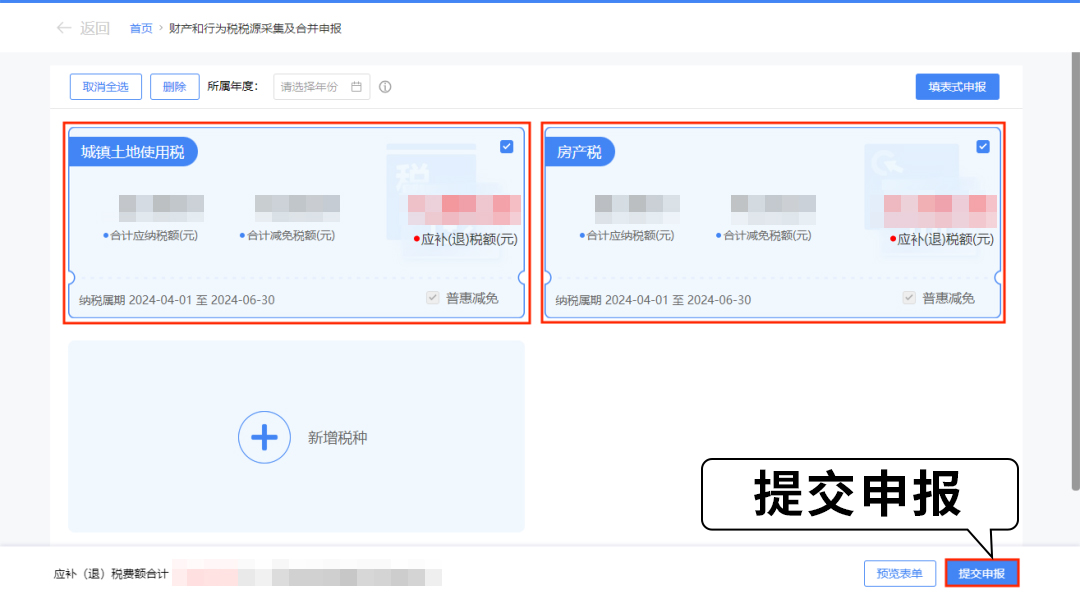1080x599 pixels.
Task: Click the info icon beside the year field
Action: coord(385,87)
